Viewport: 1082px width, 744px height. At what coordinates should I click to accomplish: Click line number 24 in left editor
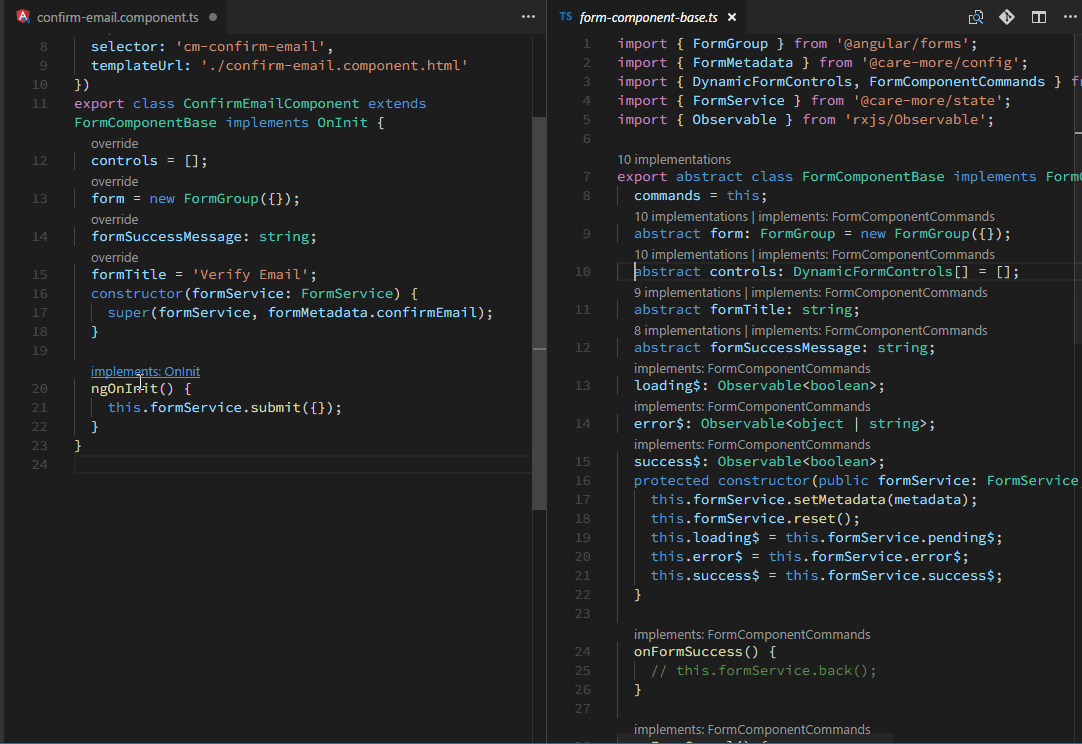(x=40, y=464)
